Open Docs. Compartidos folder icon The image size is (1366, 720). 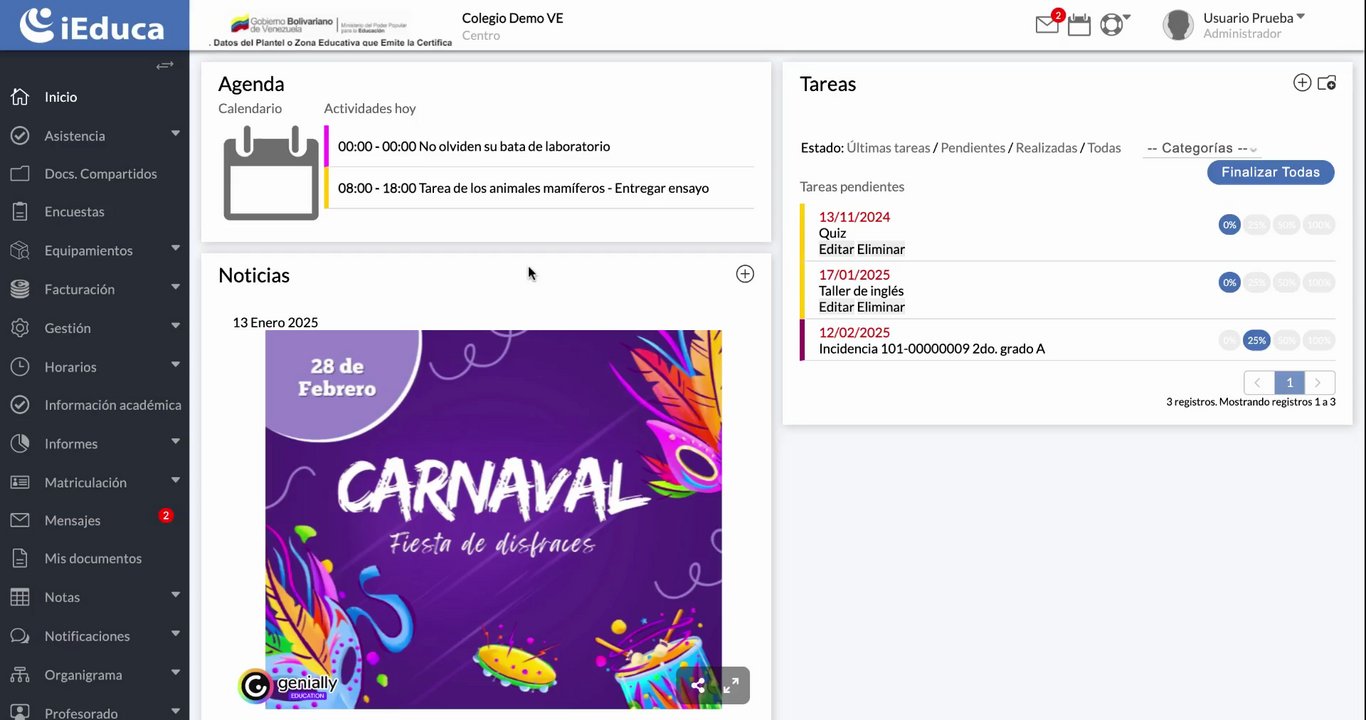[20, 174]
